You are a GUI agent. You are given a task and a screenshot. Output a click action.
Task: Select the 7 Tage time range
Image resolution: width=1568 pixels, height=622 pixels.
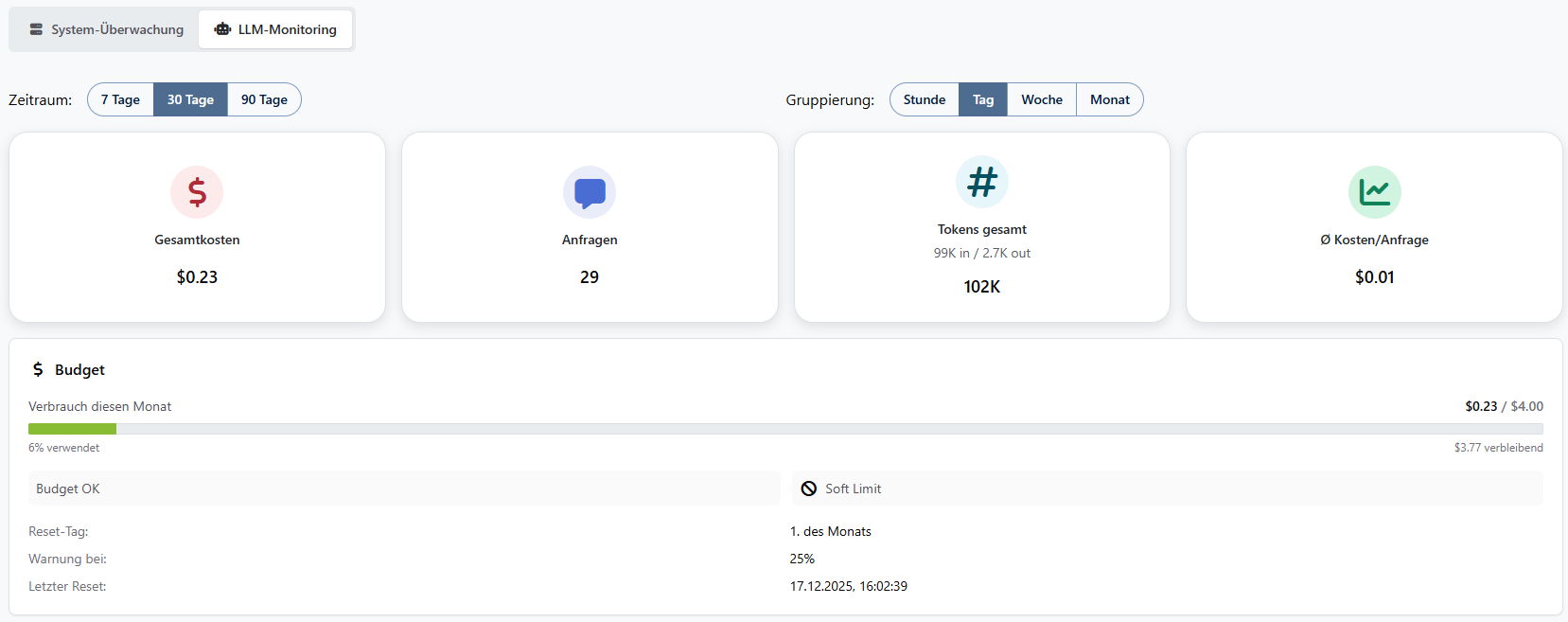120,99
